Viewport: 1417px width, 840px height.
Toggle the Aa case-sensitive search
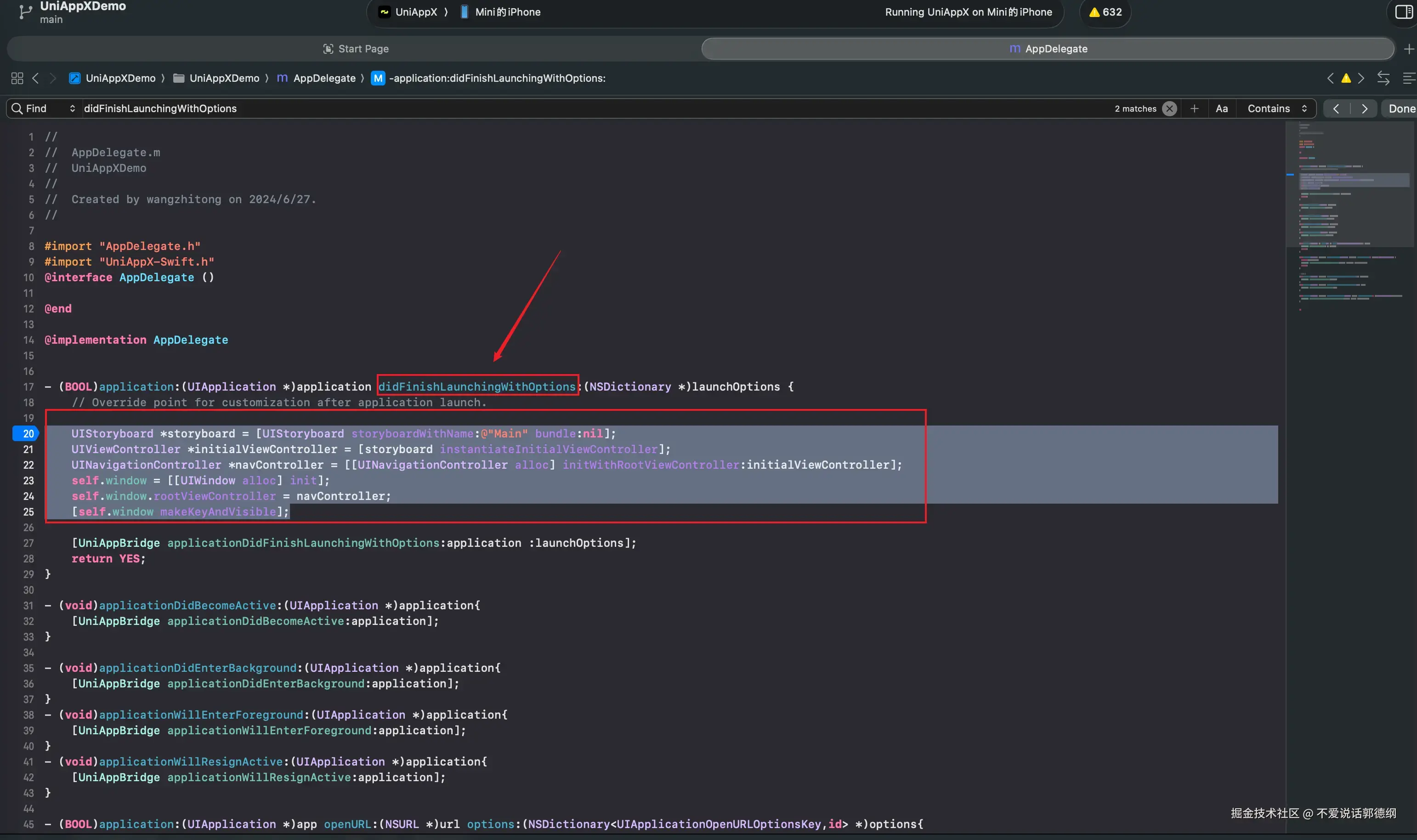pyautogui.click(x=1221, y=109)
